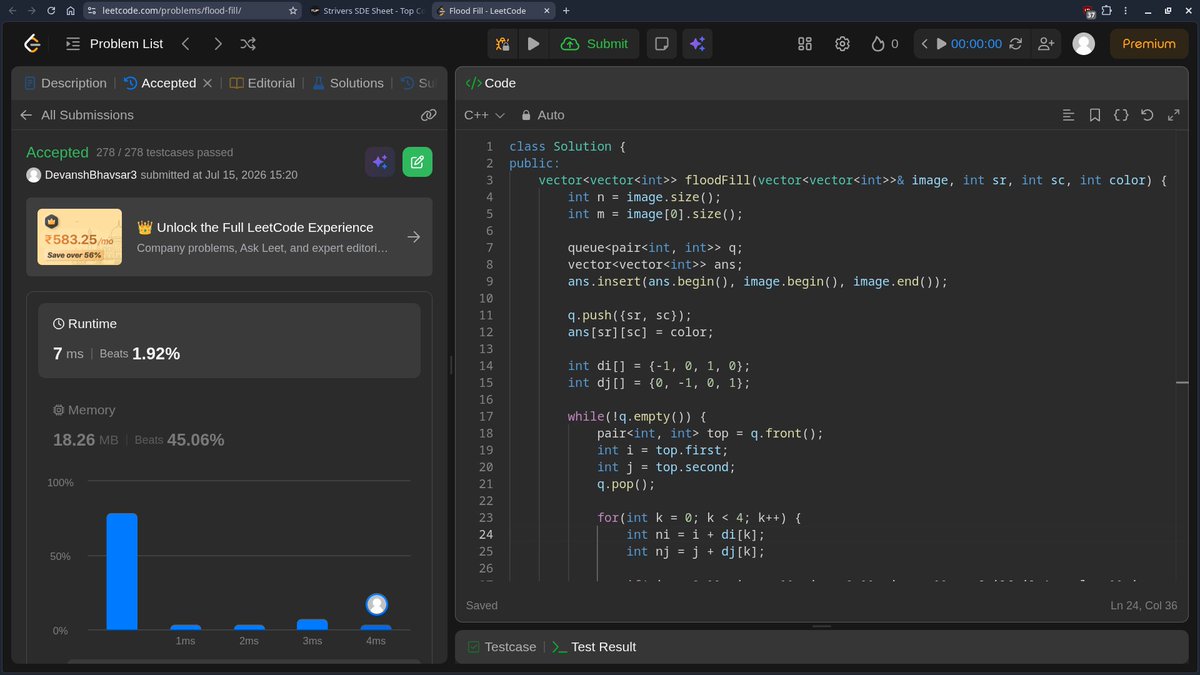This screenshot has height=675, width=1200.
Task: Click the 3ms runtime bar
Action: (x=312, y=625)
